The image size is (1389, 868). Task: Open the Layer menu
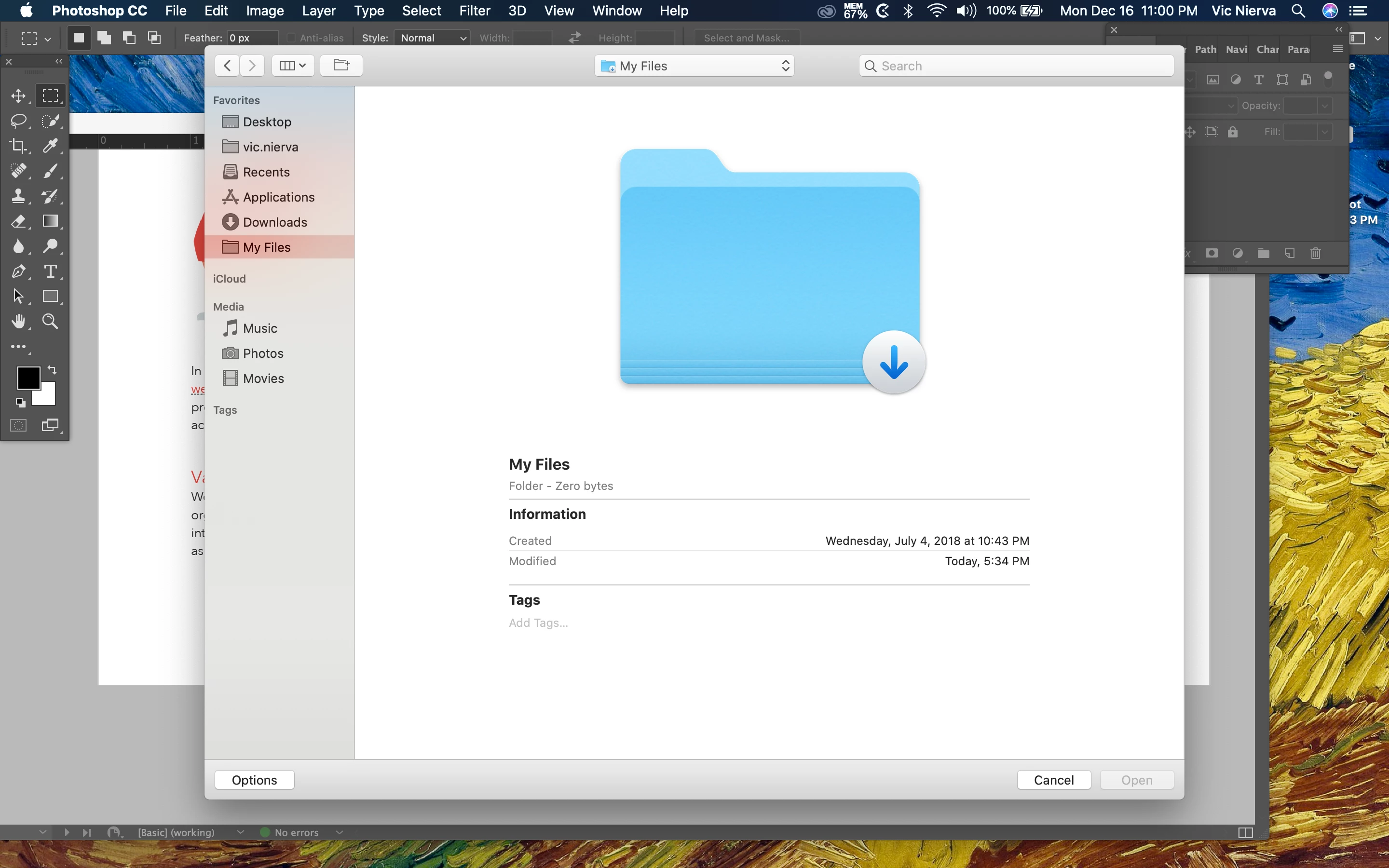tap(318, 11)
